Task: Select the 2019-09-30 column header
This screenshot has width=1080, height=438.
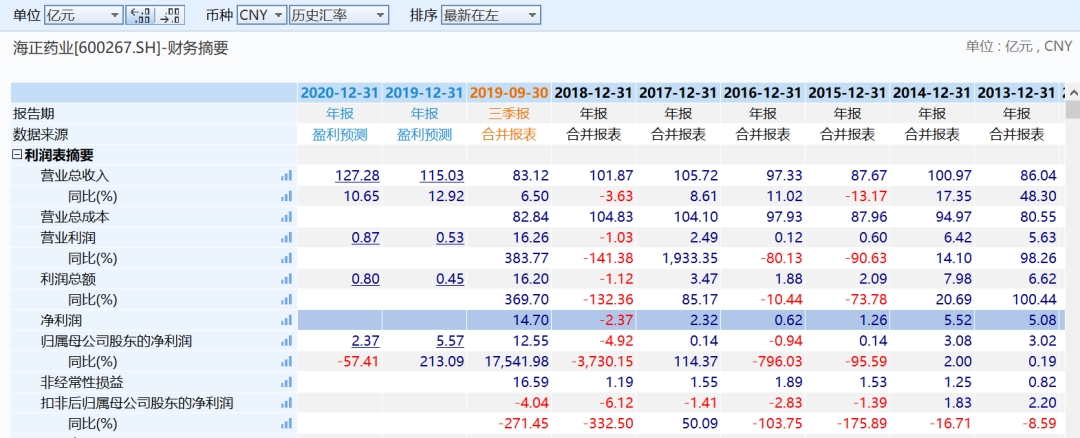Action: point(509,92)
